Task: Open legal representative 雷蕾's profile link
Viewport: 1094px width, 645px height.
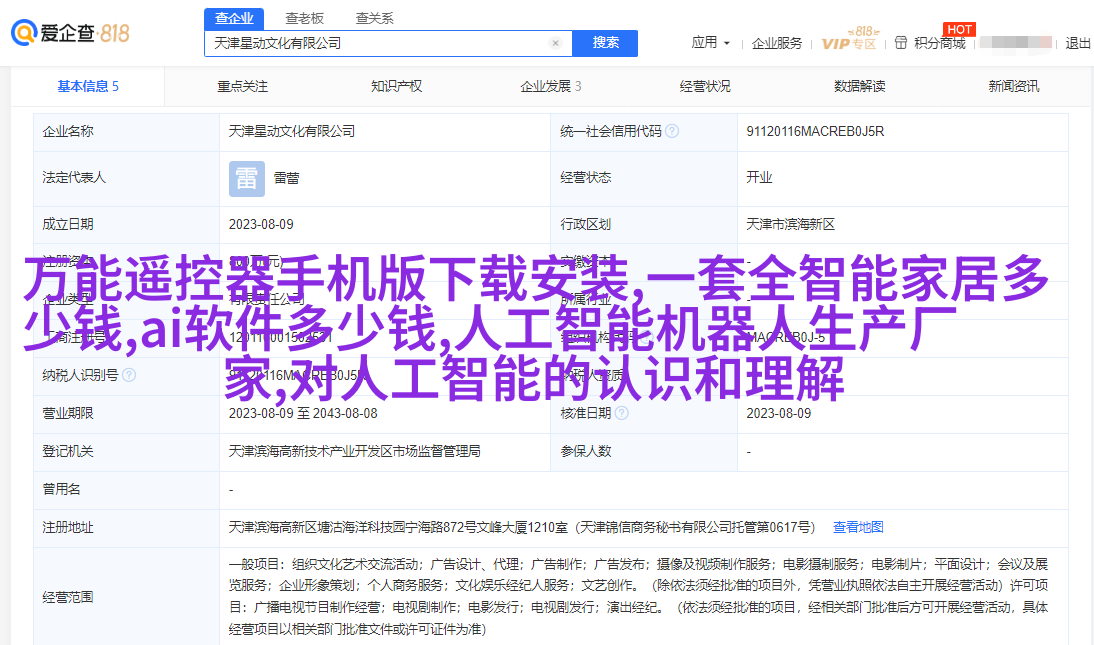Action: click(x=287, y=179)
